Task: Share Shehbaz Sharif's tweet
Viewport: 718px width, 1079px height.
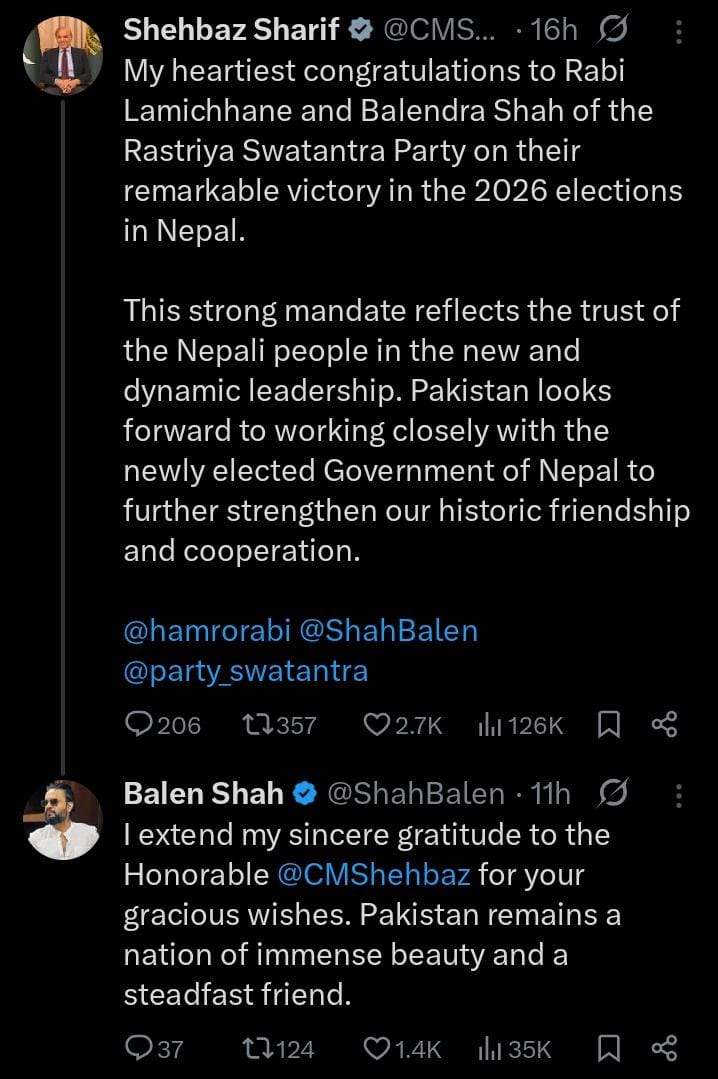Action: 664,724
